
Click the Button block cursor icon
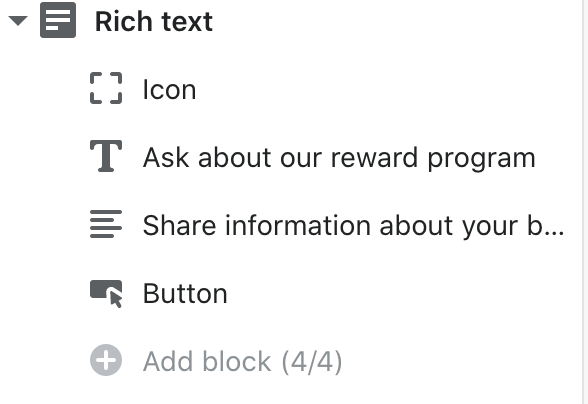pyautogui.click(x=106, y=294)
